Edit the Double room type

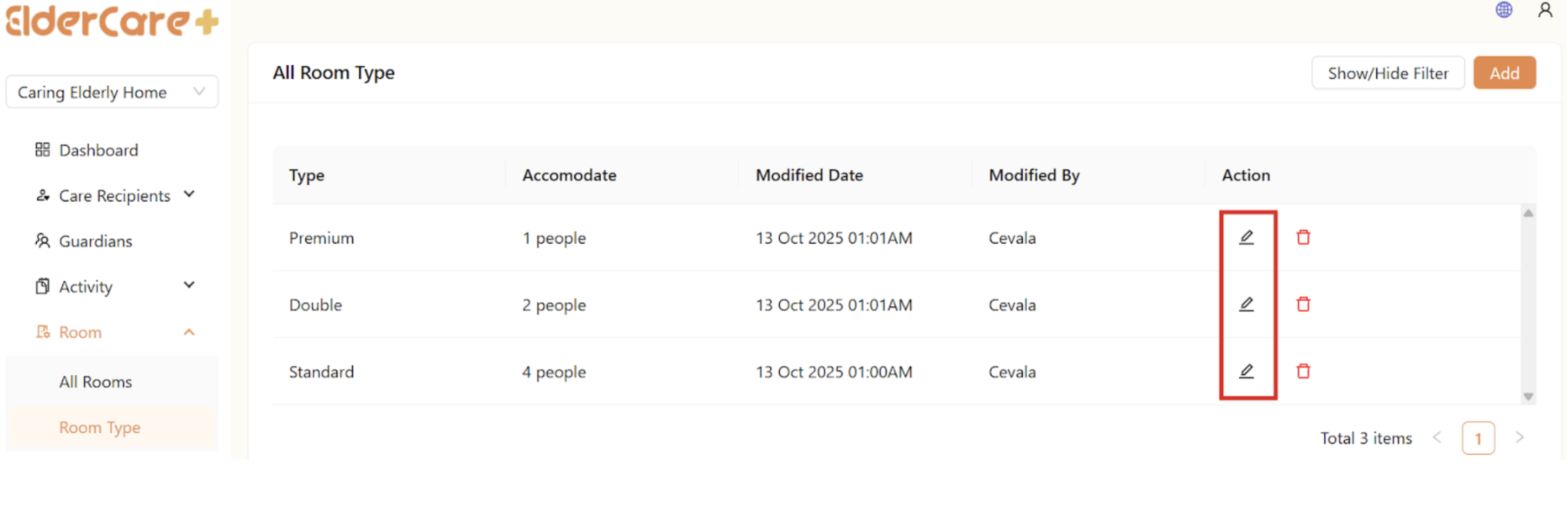click(1246, 304)
